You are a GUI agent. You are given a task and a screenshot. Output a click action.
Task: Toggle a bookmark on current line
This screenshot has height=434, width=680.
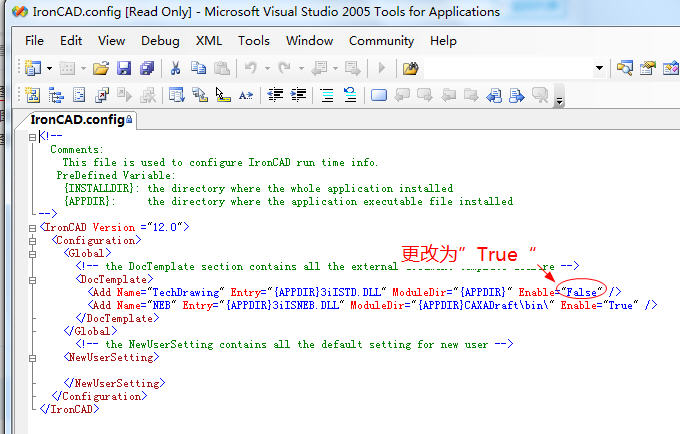coord(379,95)
